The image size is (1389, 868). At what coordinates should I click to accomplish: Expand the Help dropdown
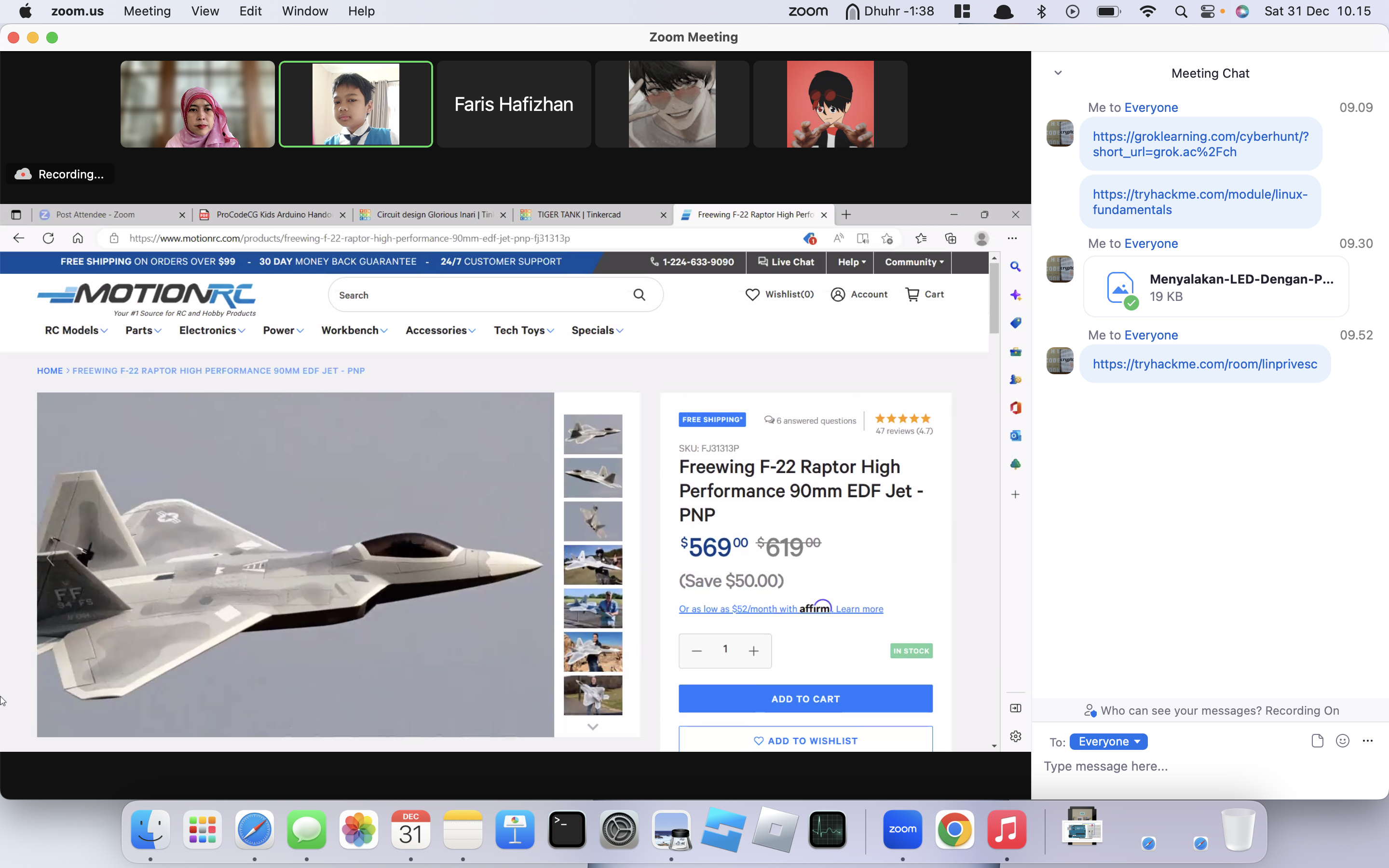click(851, 262)
